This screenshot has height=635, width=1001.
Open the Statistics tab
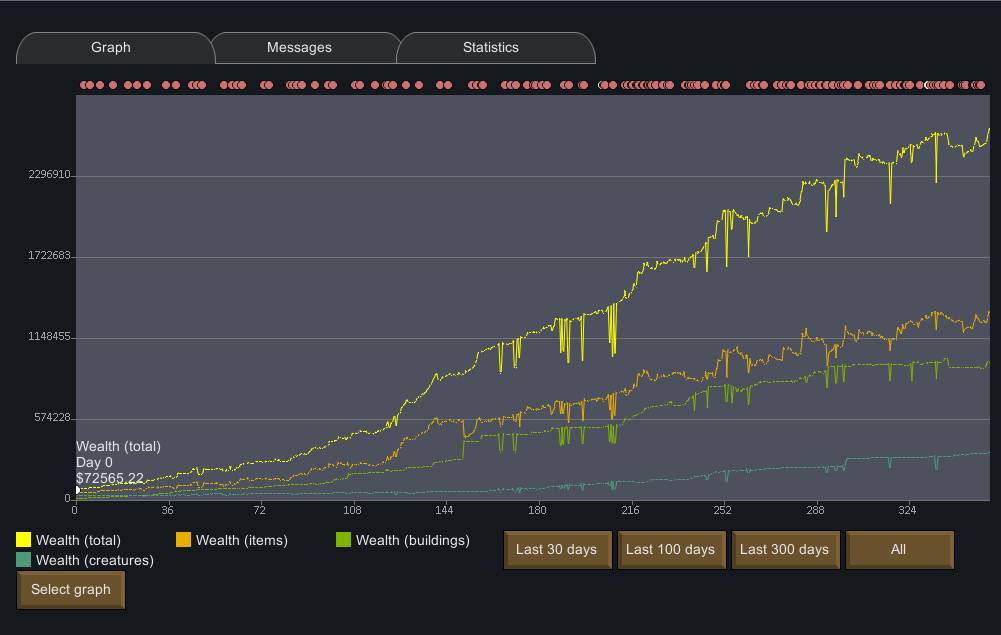tap(495, 48)
